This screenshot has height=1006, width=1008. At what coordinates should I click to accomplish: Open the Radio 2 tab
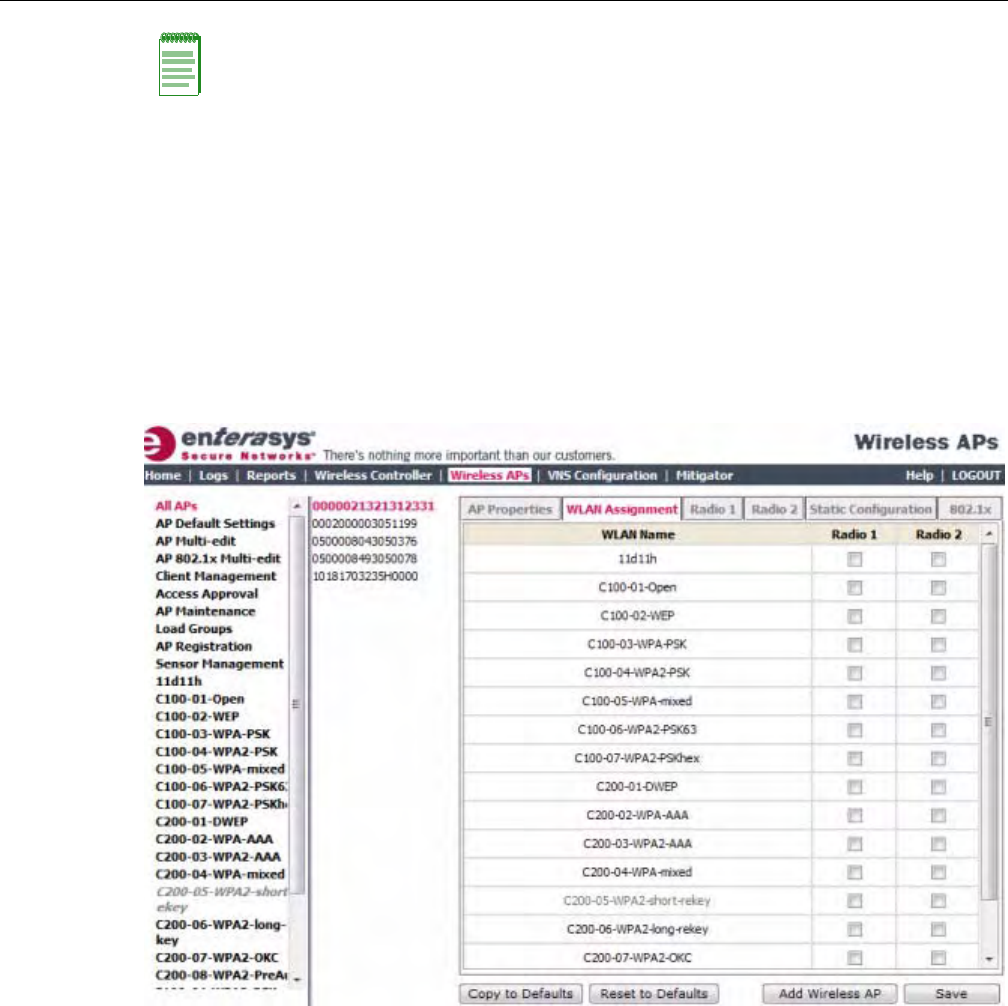tap(774, 509)
